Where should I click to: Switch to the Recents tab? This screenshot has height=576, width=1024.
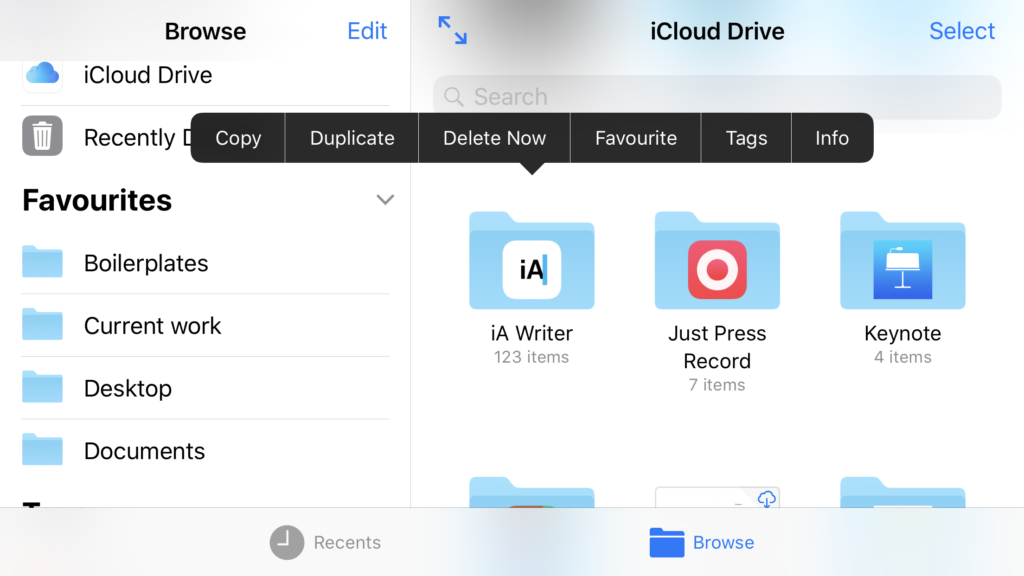click(325, 542)
